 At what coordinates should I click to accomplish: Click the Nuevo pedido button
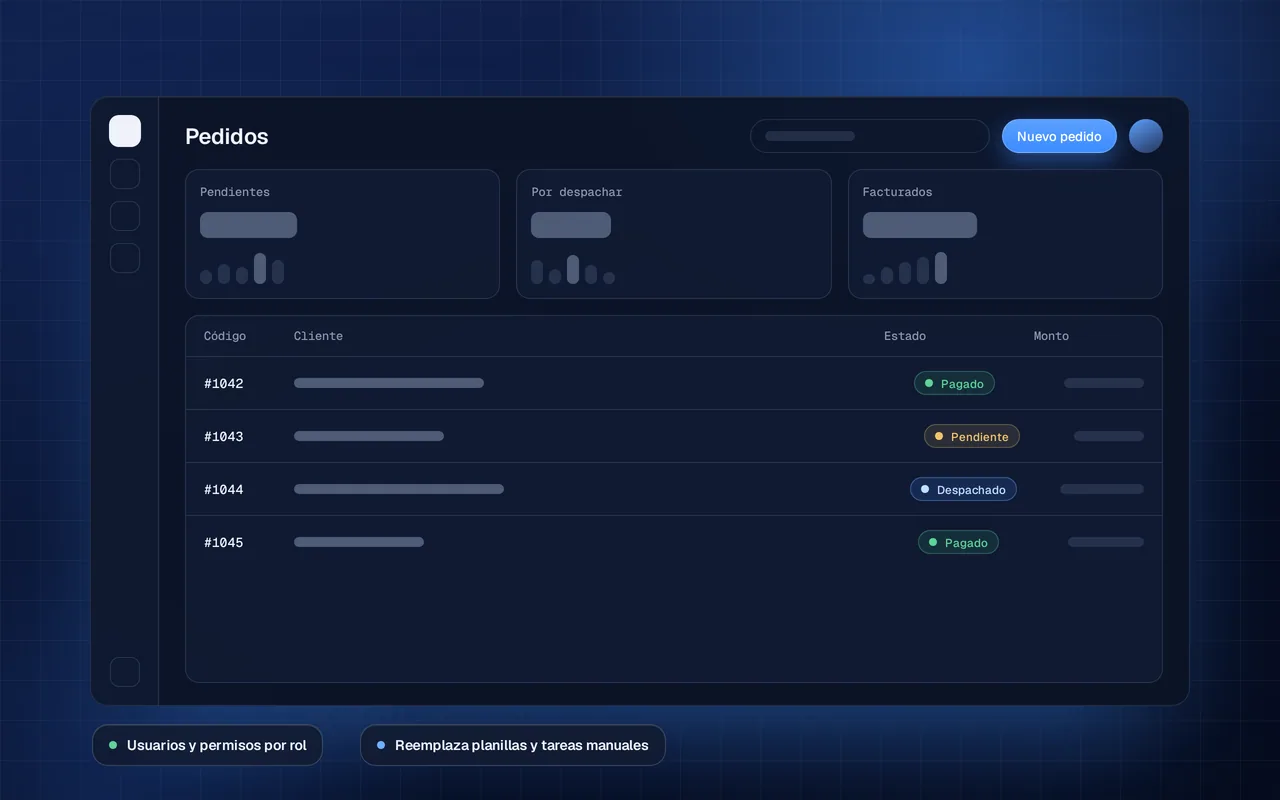pyautogui.click(x=1059, y=136)
